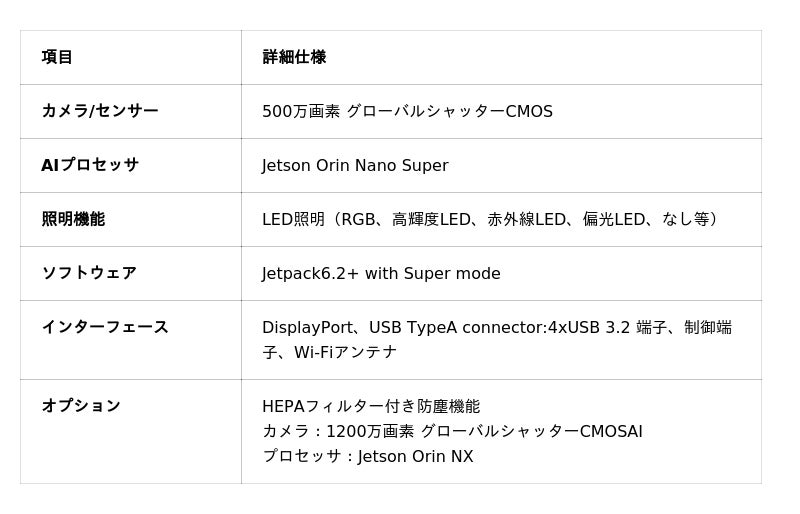Click the 項目 column header

[57, 57]
